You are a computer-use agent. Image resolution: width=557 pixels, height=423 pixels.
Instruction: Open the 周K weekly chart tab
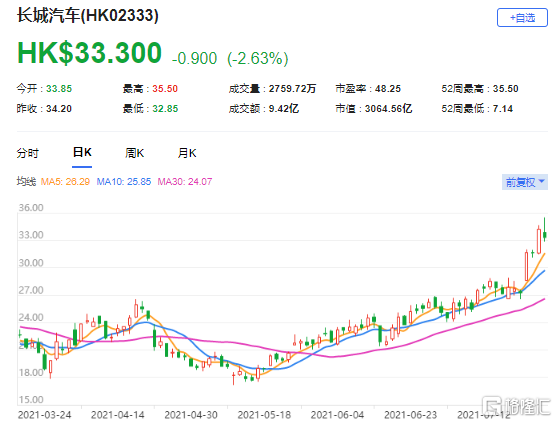pyautogui.click(x=134, y=153)
